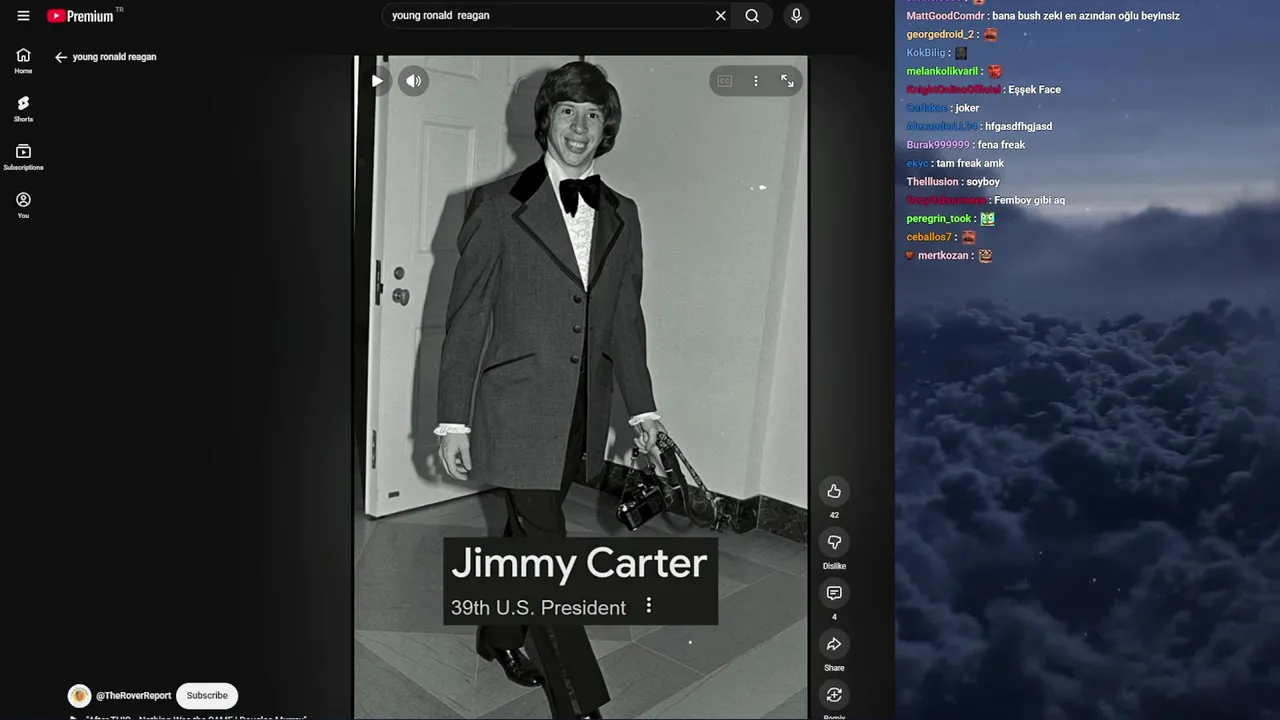Open Subscriptions in the sidebar

tap(23, 157)
